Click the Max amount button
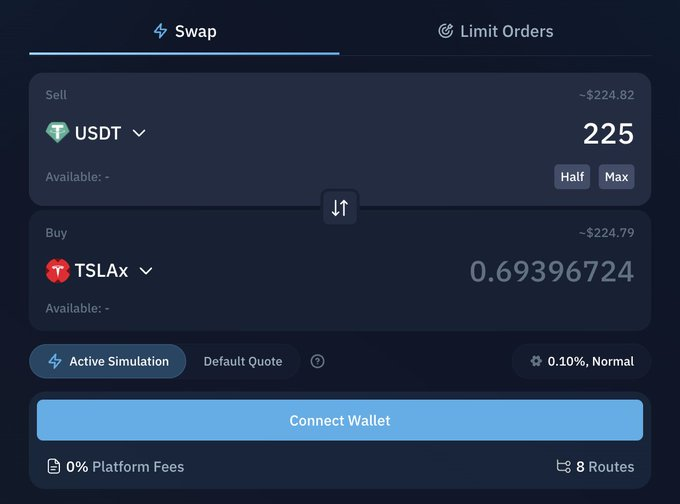This screenshot has width=680, height=504. (616, 177)
